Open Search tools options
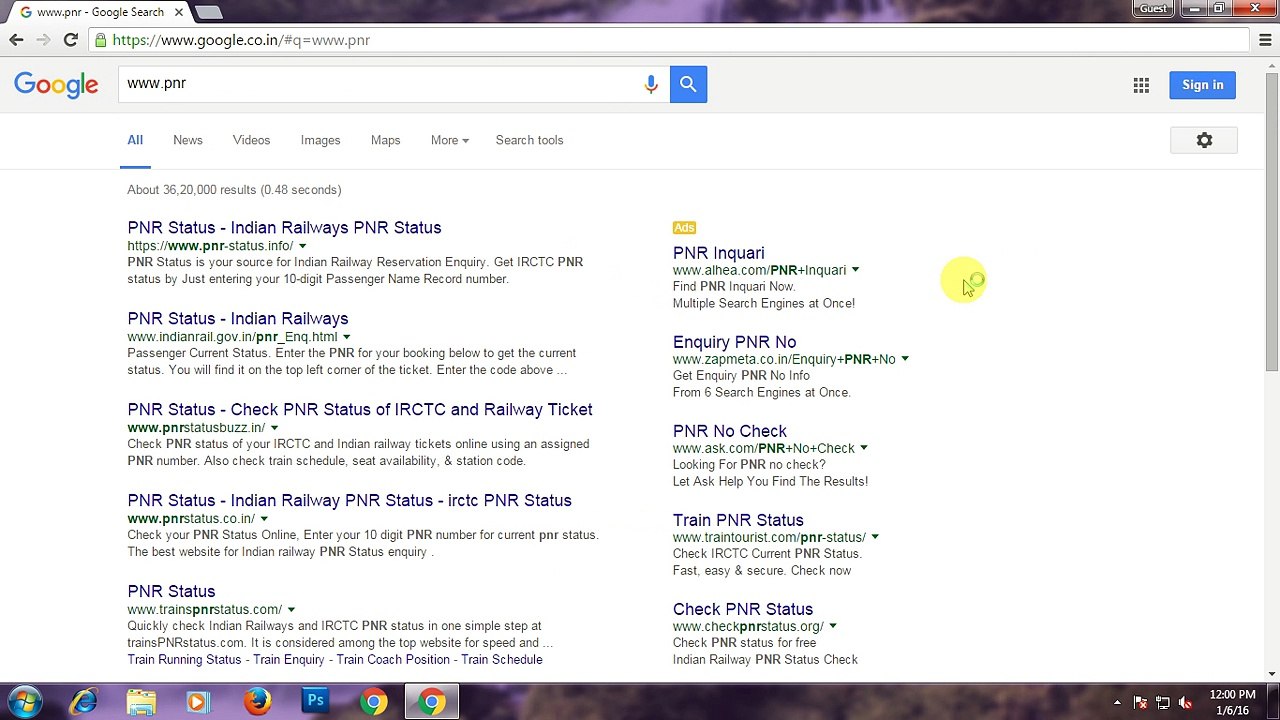This screenshot has height=720, width=1280. [x=530, y=141]
